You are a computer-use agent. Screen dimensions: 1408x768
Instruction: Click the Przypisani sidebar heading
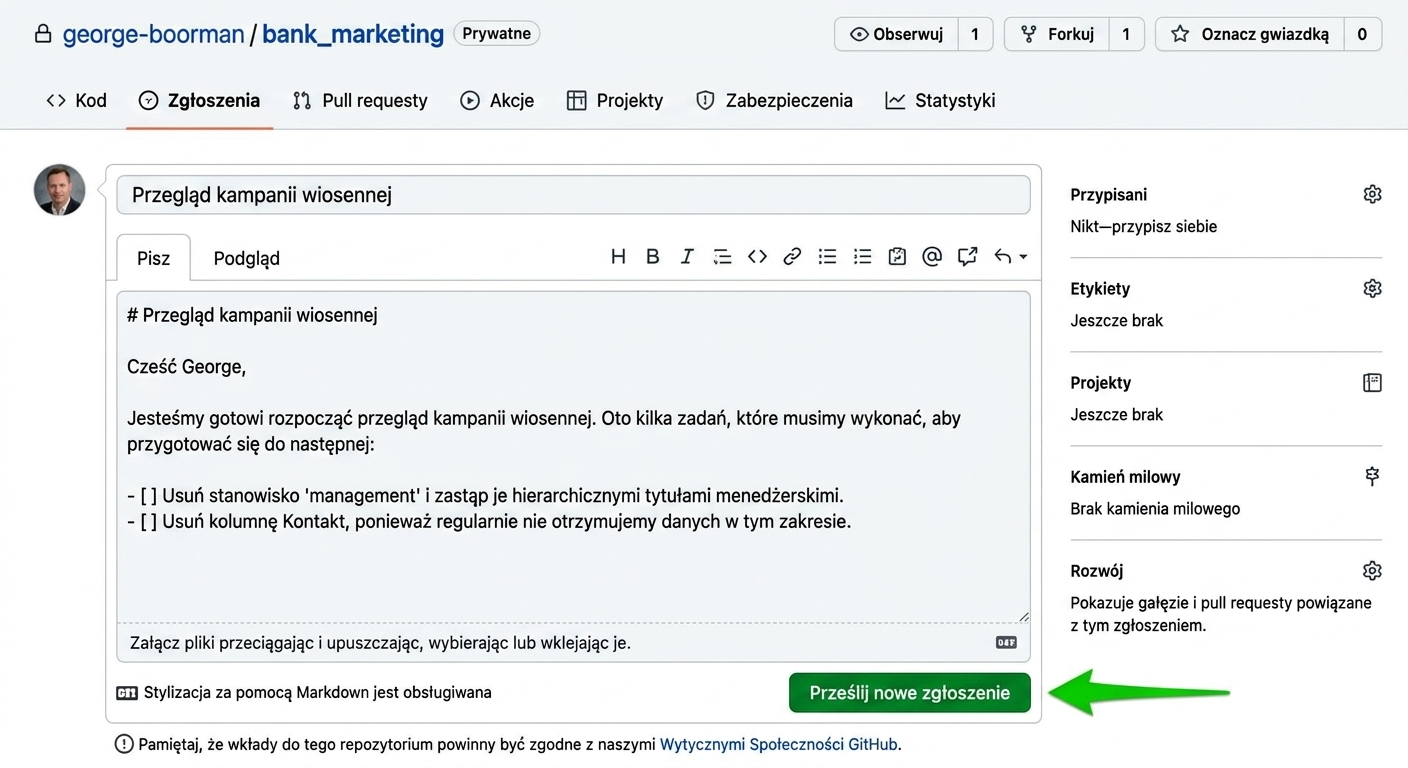click(x=1109, y=195)
